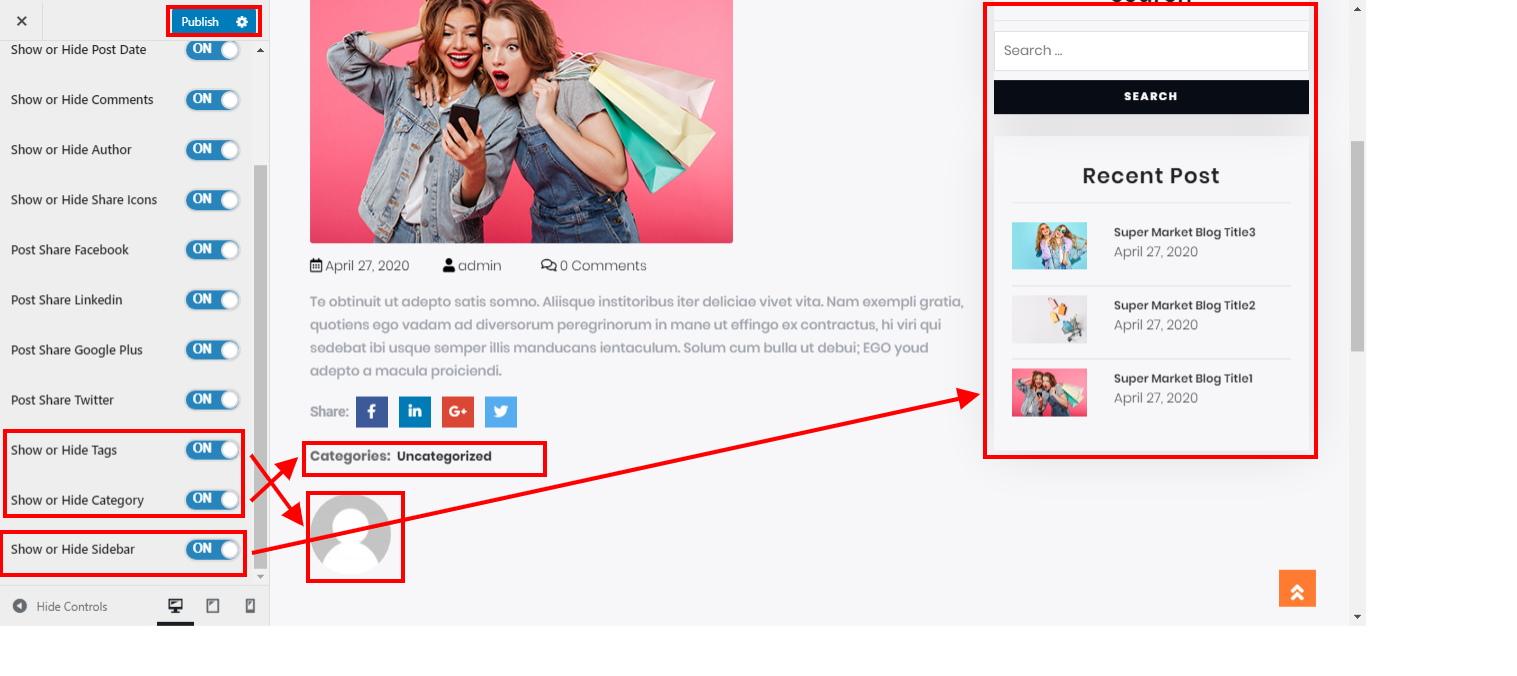Click the orange scroll-to-top arrow button
Image resolution: width=1517 pixels, height=676 pixels.
point(1297,589)
